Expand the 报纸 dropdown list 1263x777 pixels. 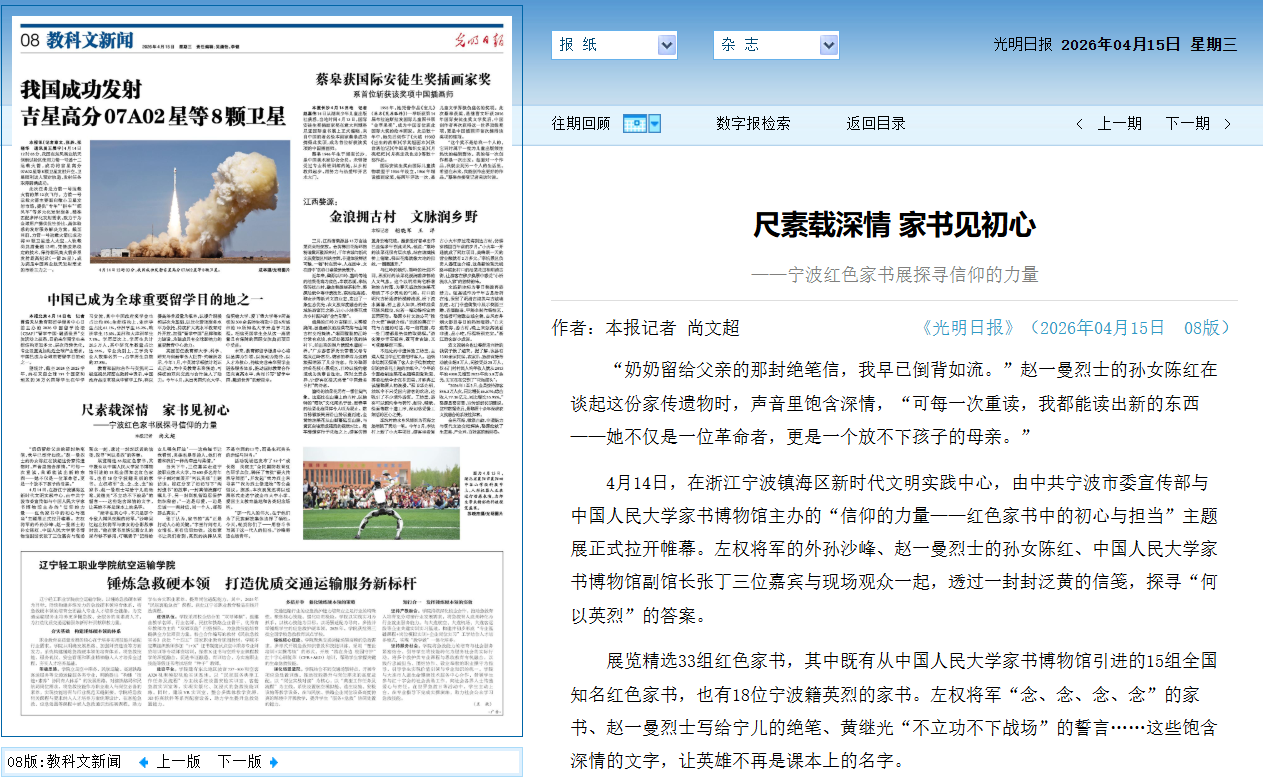(x=667, y=45)
